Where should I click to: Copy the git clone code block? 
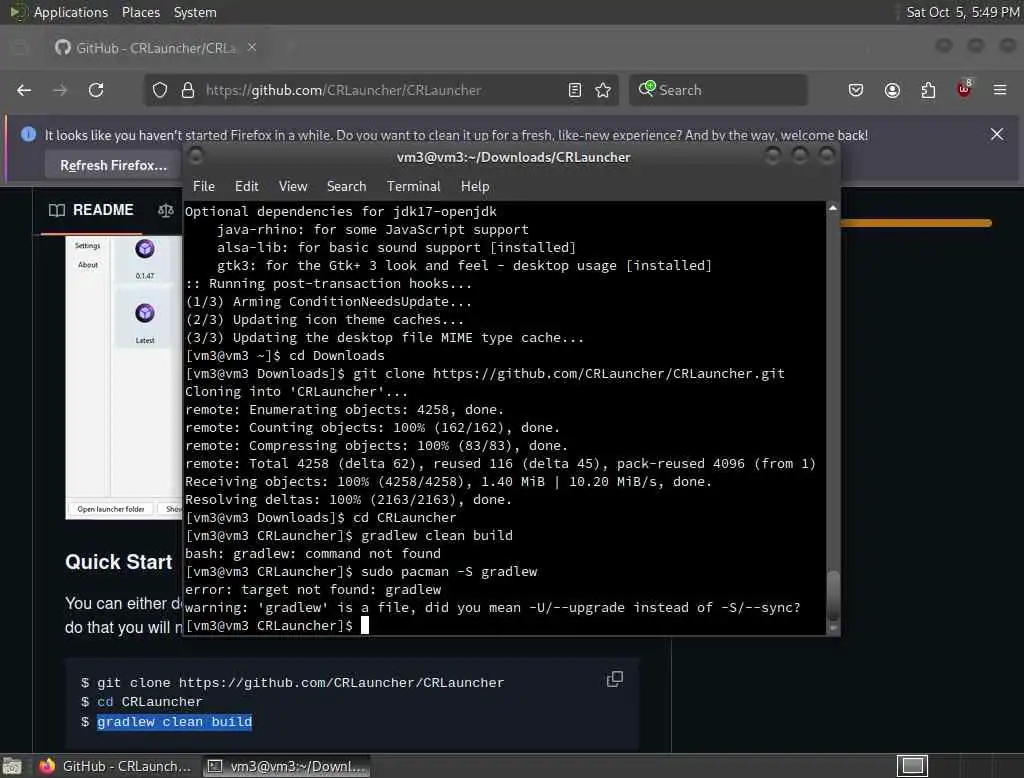click(x=615, y=679)
